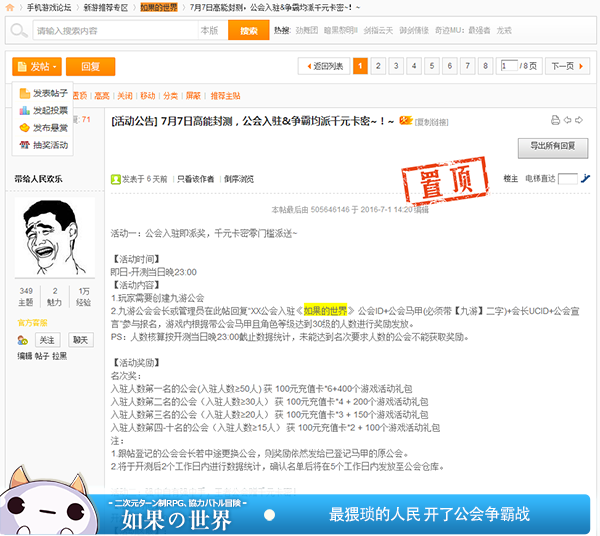Go to page 3
600x536 pixels.
(396, 66)
